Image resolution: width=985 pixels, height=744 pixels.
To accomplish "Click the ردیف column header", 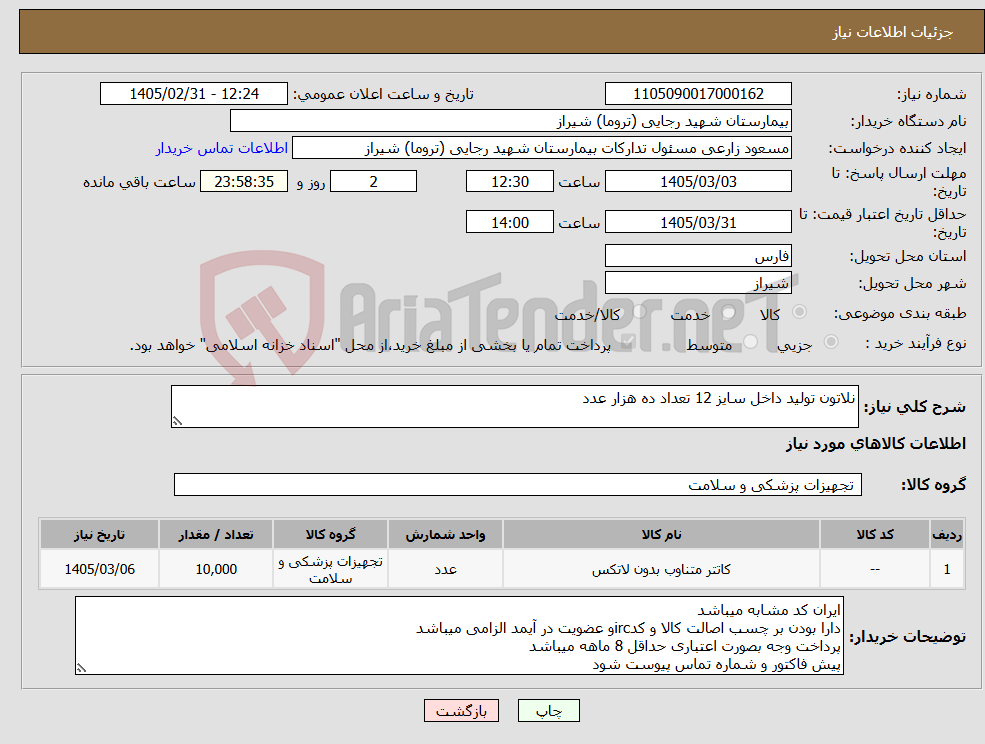I will 947,535.
